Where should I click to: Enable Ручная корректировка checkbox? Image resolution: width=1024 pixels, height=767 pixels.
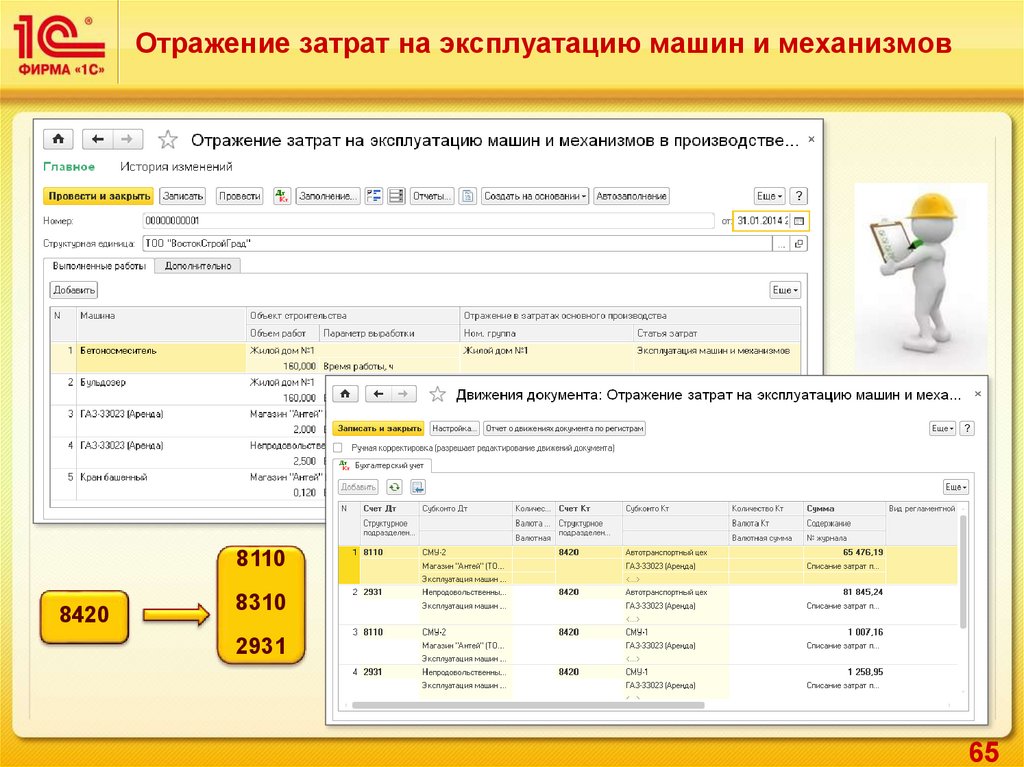[x=338, y=448]
